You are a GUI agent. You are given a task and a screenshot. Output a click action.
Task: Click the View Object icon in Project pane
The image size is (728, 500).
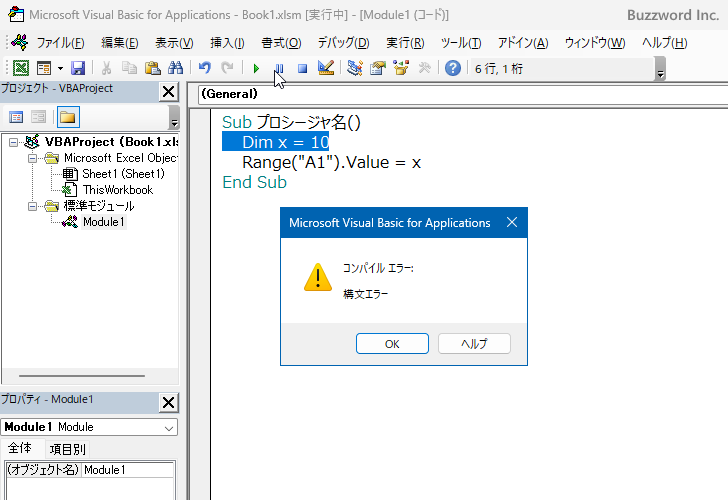[39, 117]
